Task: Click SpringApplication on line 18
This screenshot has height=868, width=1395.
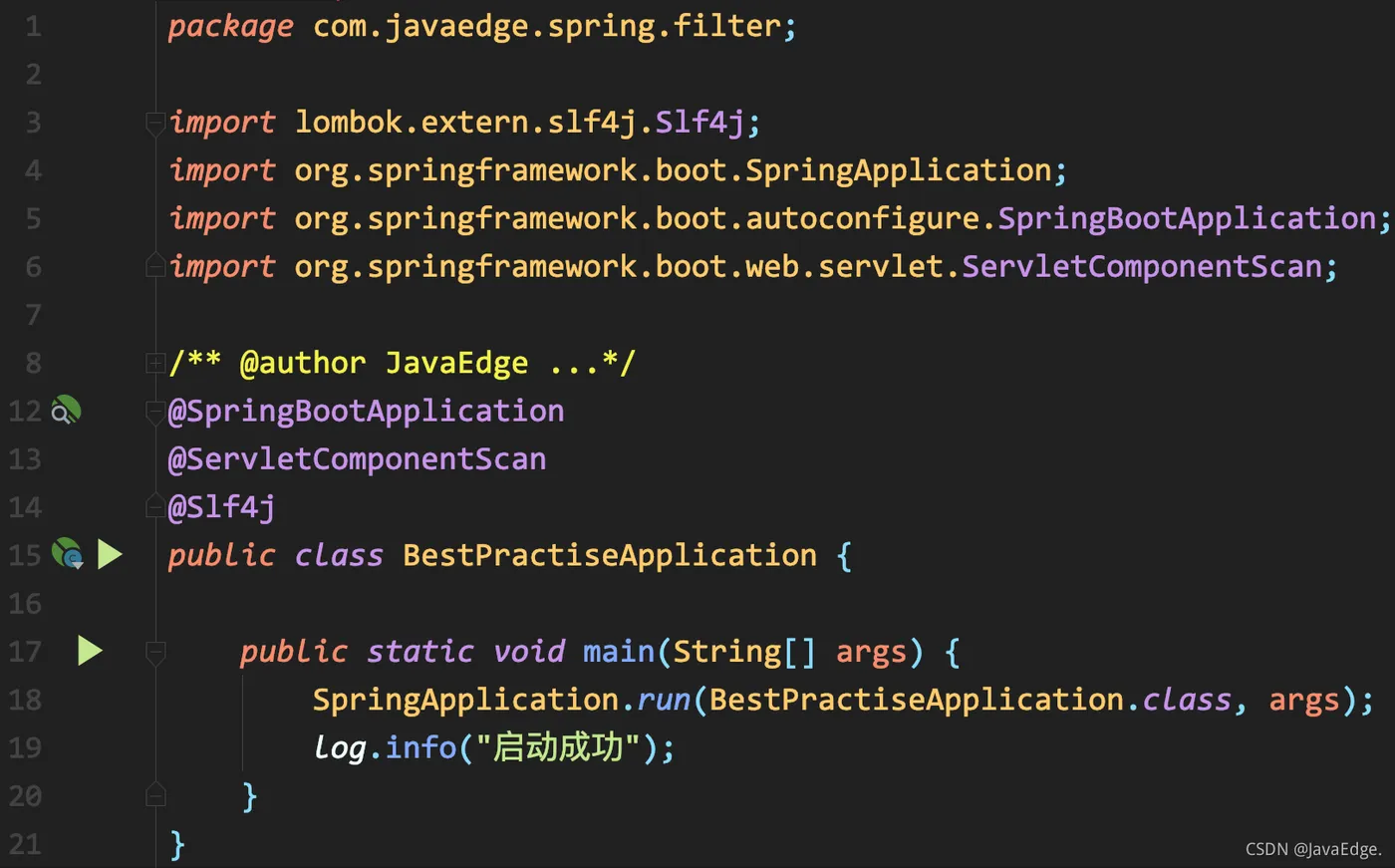Action: pyautogui.click(x=465, y=700)
